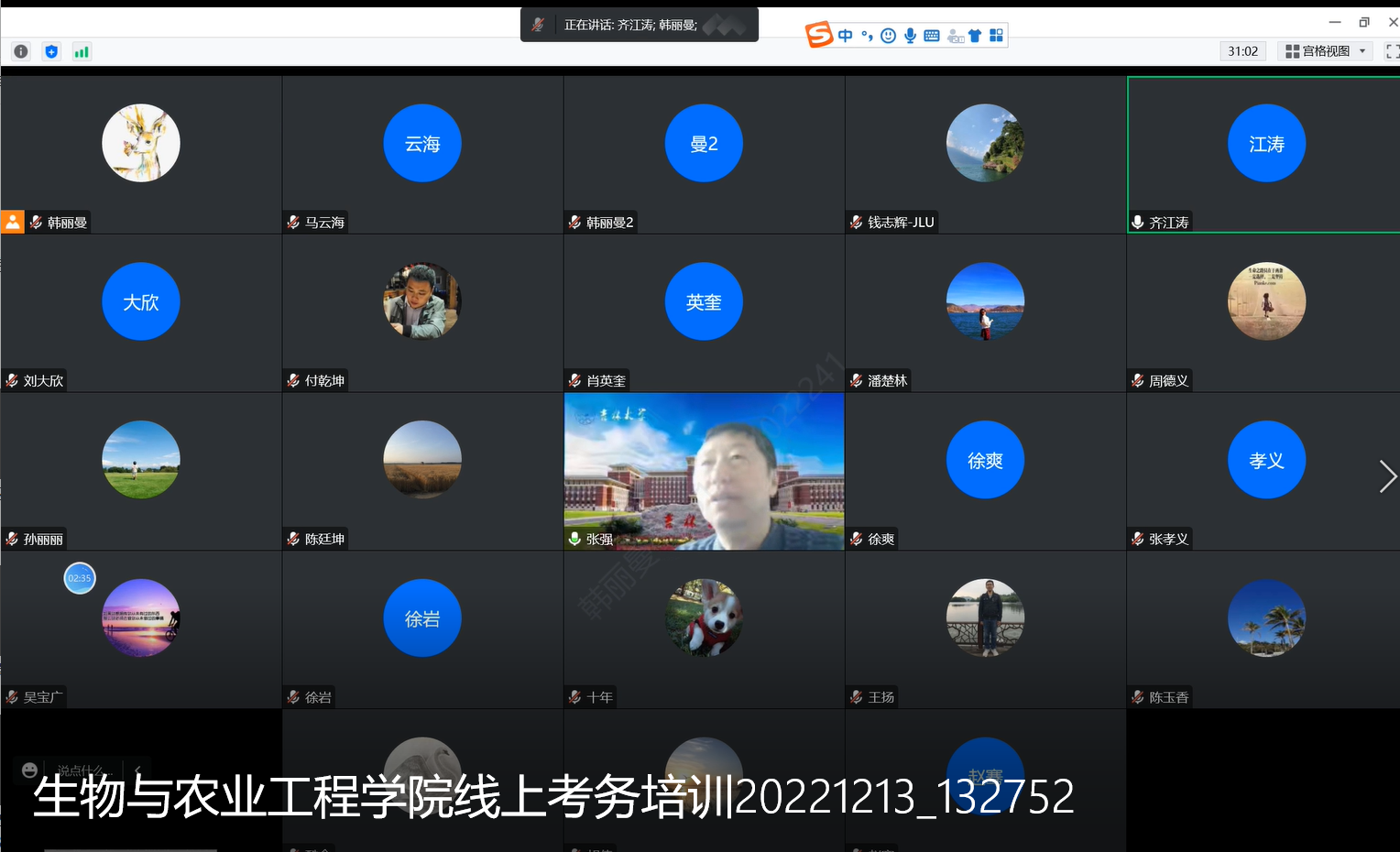
Task: Toggle Sogou punctuation mode button
Action: coord(867,36)
